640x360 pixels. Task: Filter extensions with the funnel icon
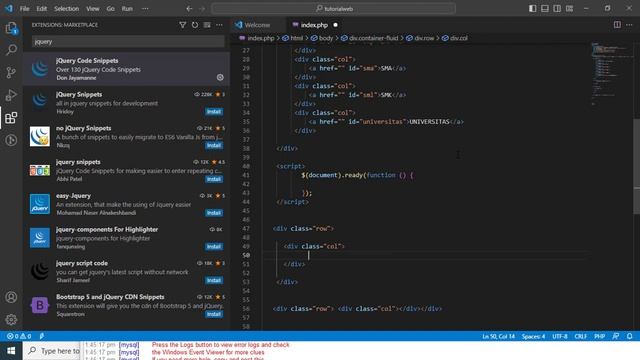pos(182,25)
